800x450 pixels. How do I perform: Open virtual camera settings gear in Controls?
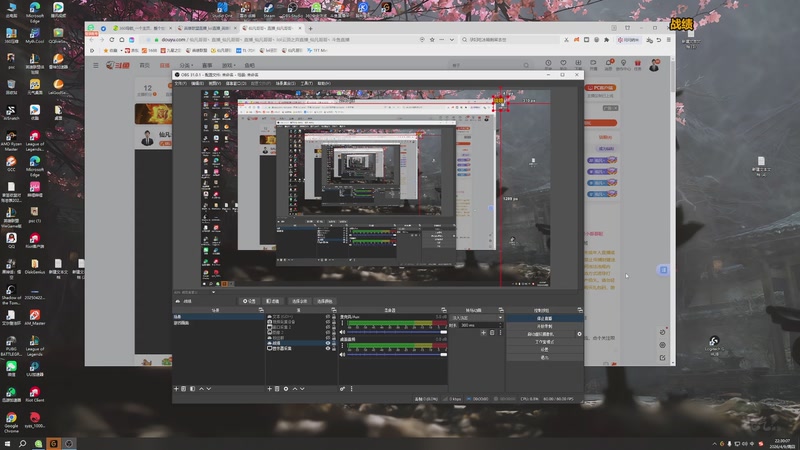click(579, 334)
